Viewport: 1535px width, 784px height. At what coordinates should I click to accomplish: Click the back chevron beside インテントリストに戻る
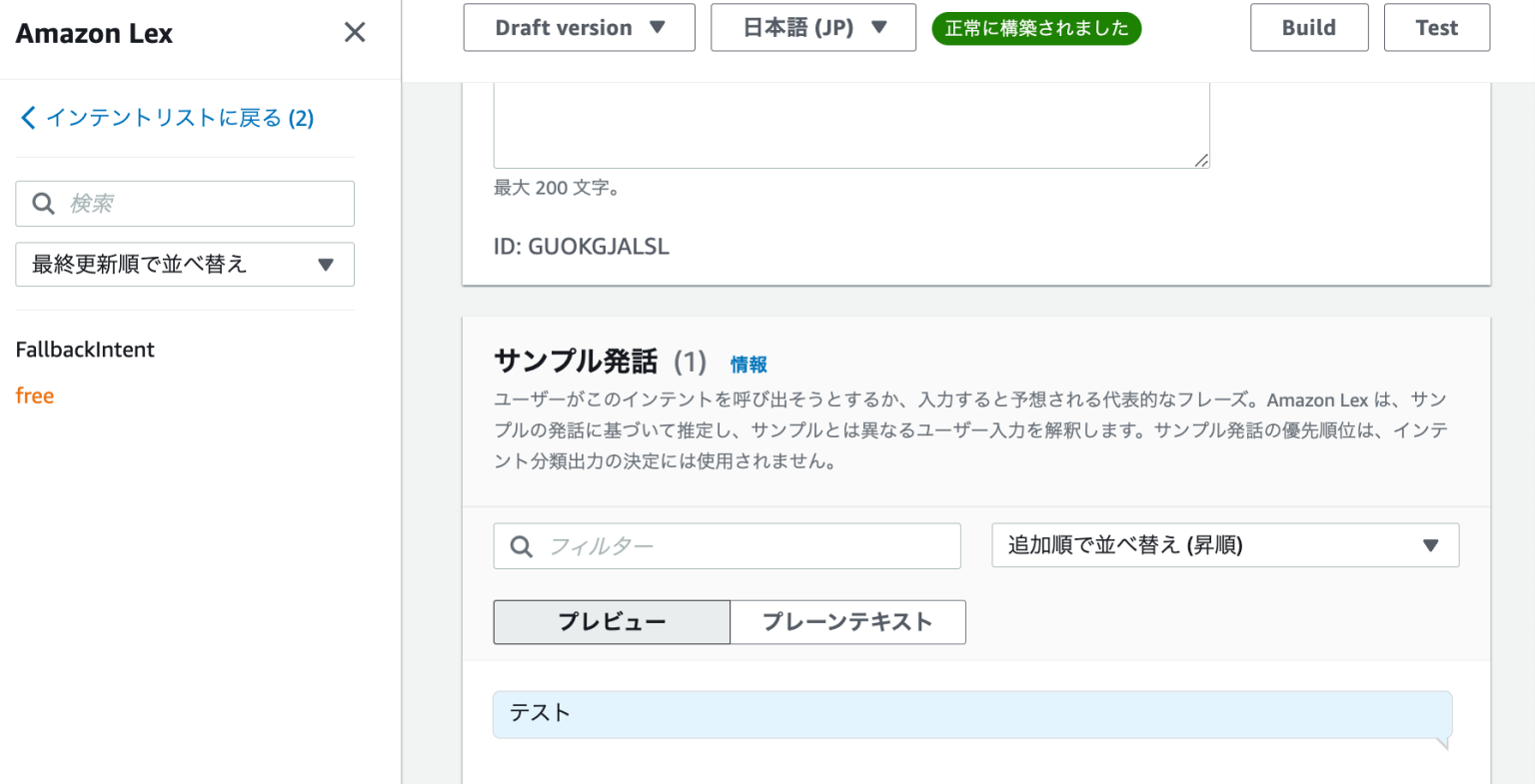[x=28, y=117]
